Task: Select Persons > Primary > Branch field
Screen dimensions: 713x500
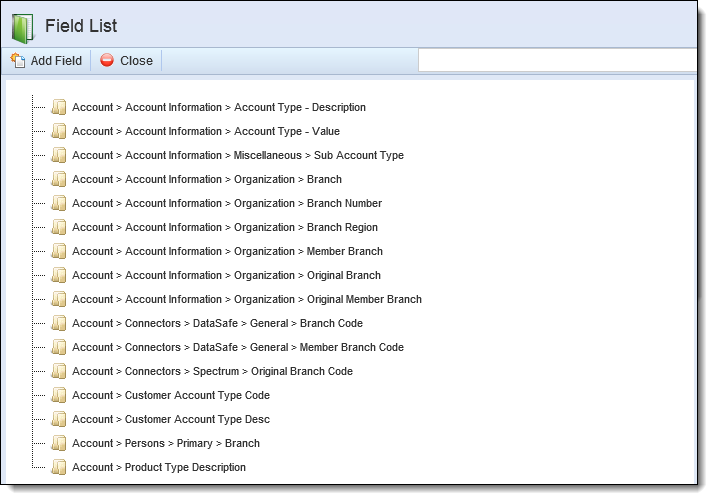Action: click(166, 443)
